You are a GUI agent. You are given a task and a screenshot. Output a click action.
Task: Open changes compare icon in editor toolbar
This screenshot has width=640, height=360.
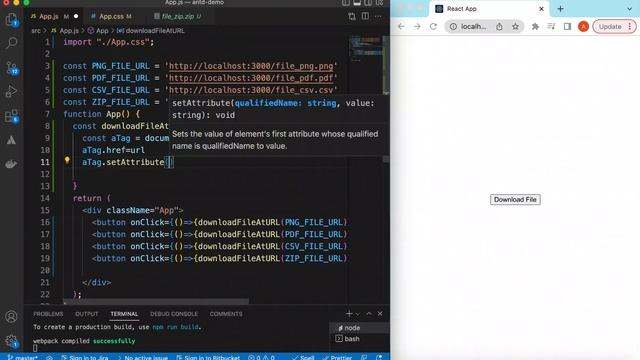[x=352, y=16]
